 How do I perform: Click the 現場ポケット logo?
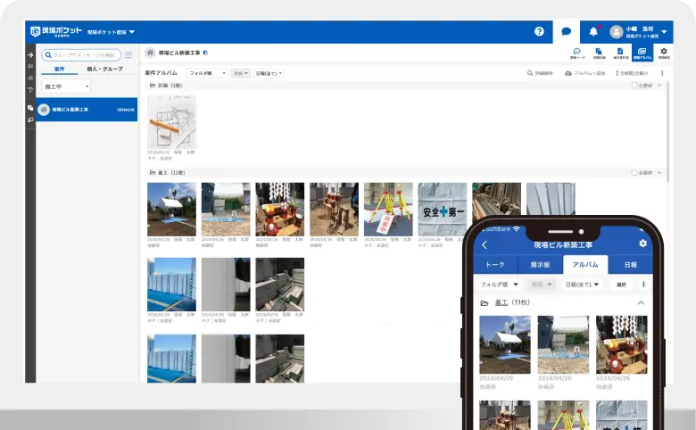tap(56, 32)
